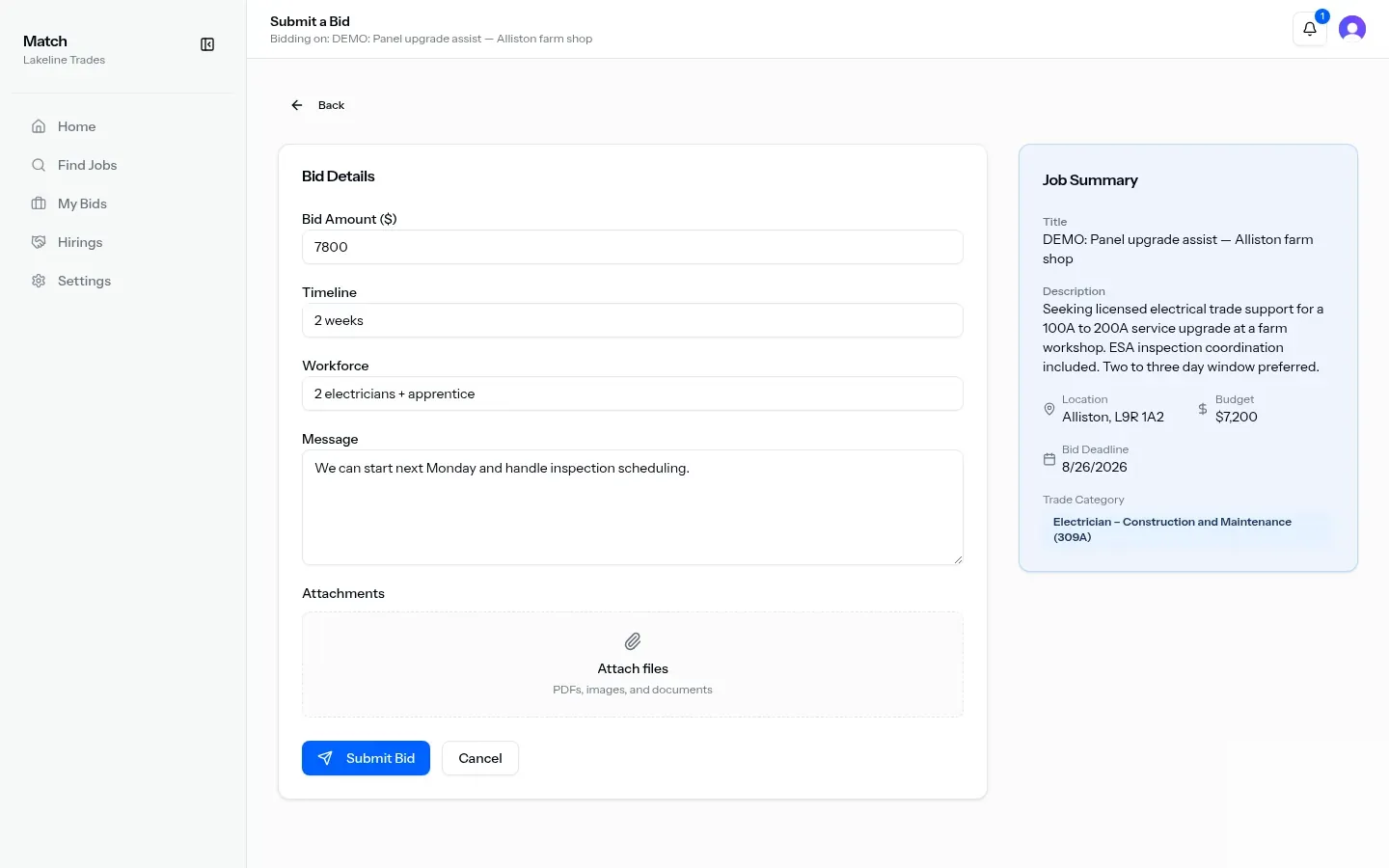Click the Submit a Bid page title
The width and height of the screenshot is (1389, 868).
(x=310, y=21)
